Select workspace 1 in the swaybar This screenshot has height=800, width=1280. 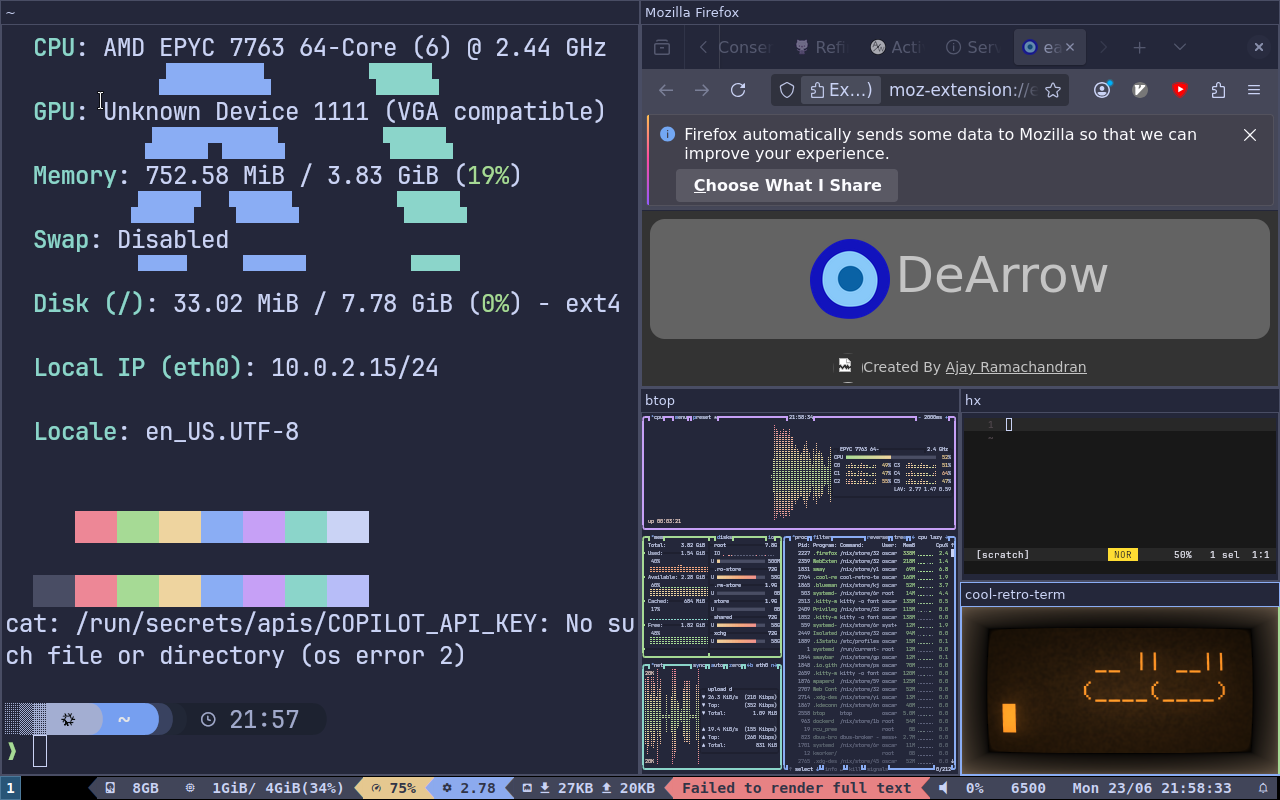[x=10, y=788]
